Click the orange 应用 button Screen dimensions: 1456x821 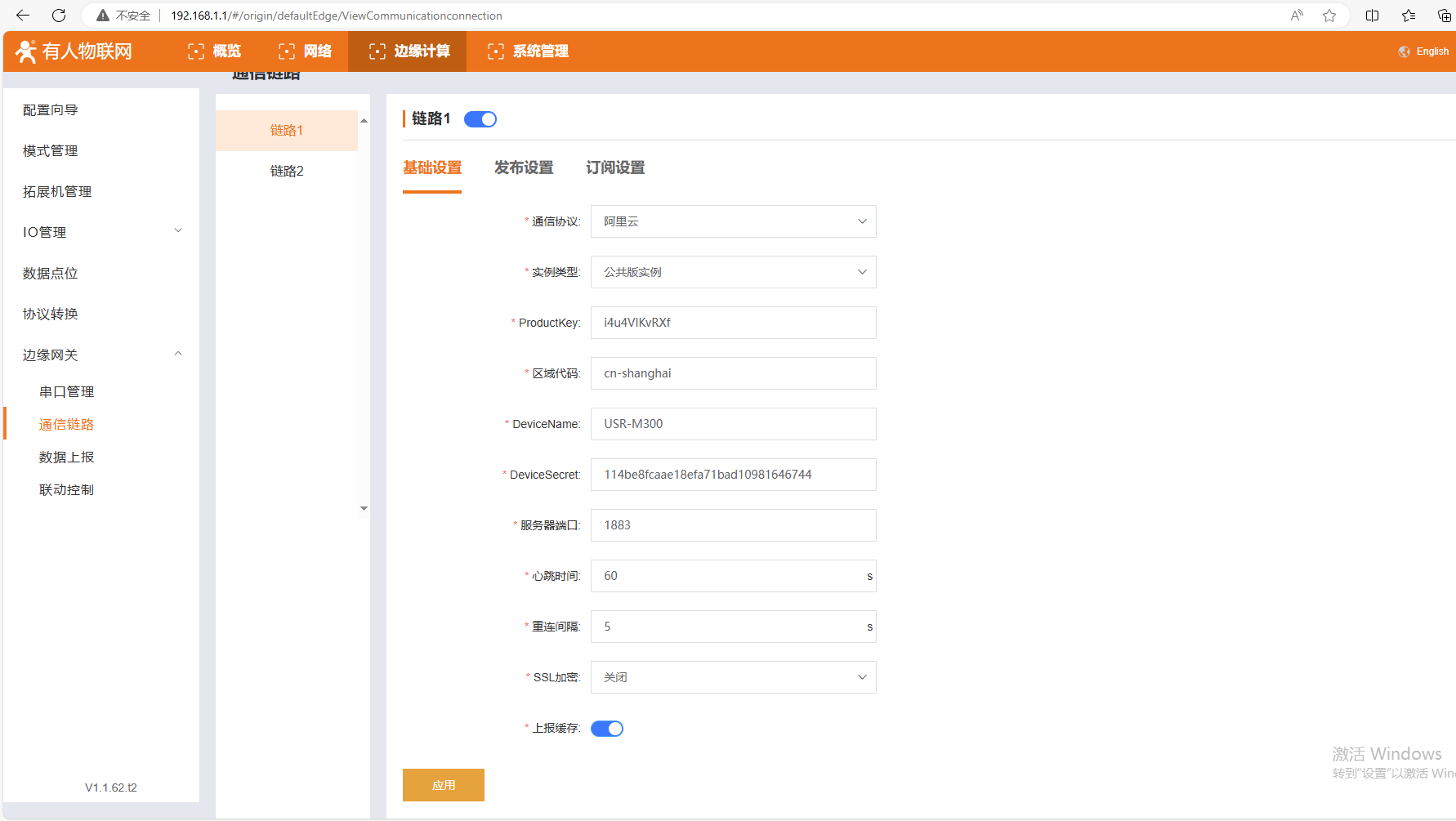click(x=444, y=785)
